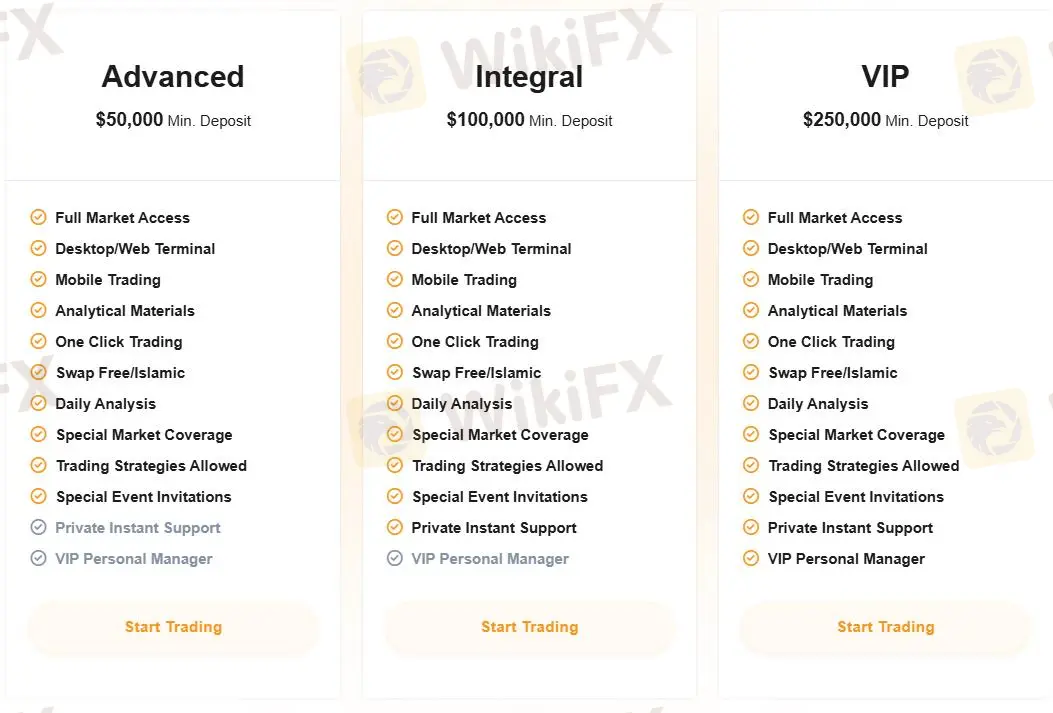Image resolution: width=1053 pixels, height=713 pixels.
Task: Click check icon beside VIP Desktop/Web Terminal
Action: click(751, 248)
